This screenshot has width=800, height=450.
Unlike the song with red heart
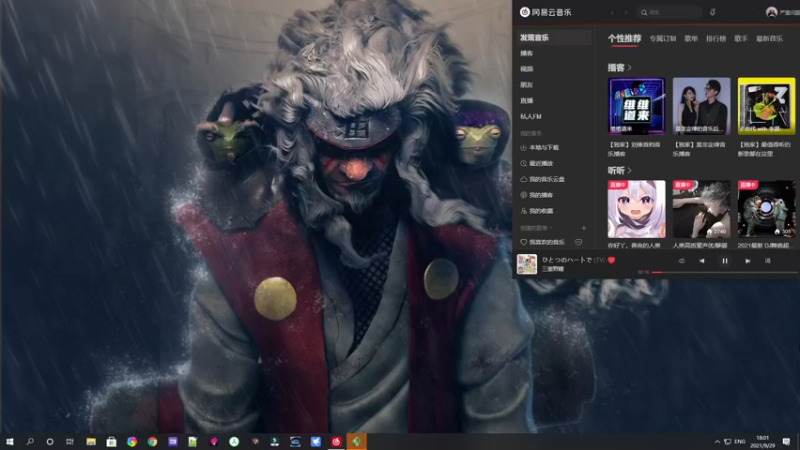611,260
